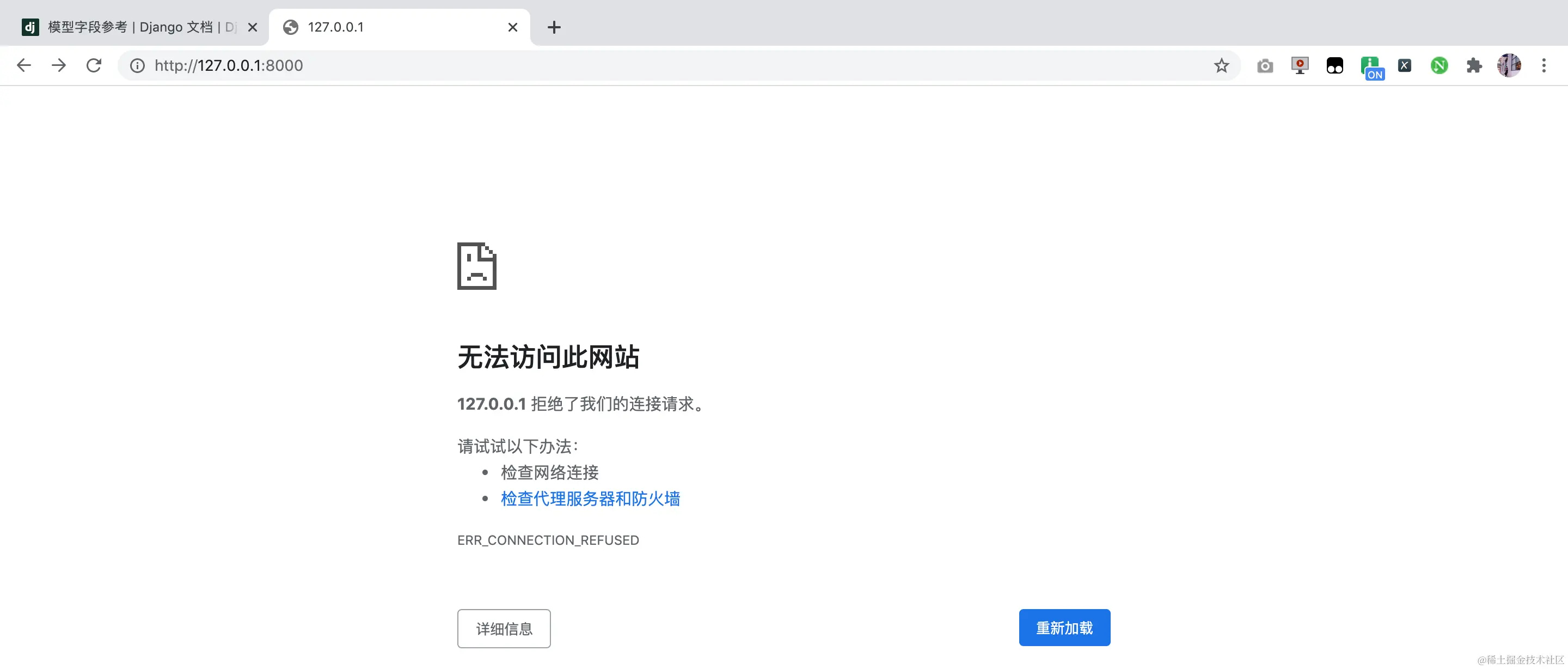Click the green N extension icon
Screen dimensions: 1568x669
[x=1439, y=65]
